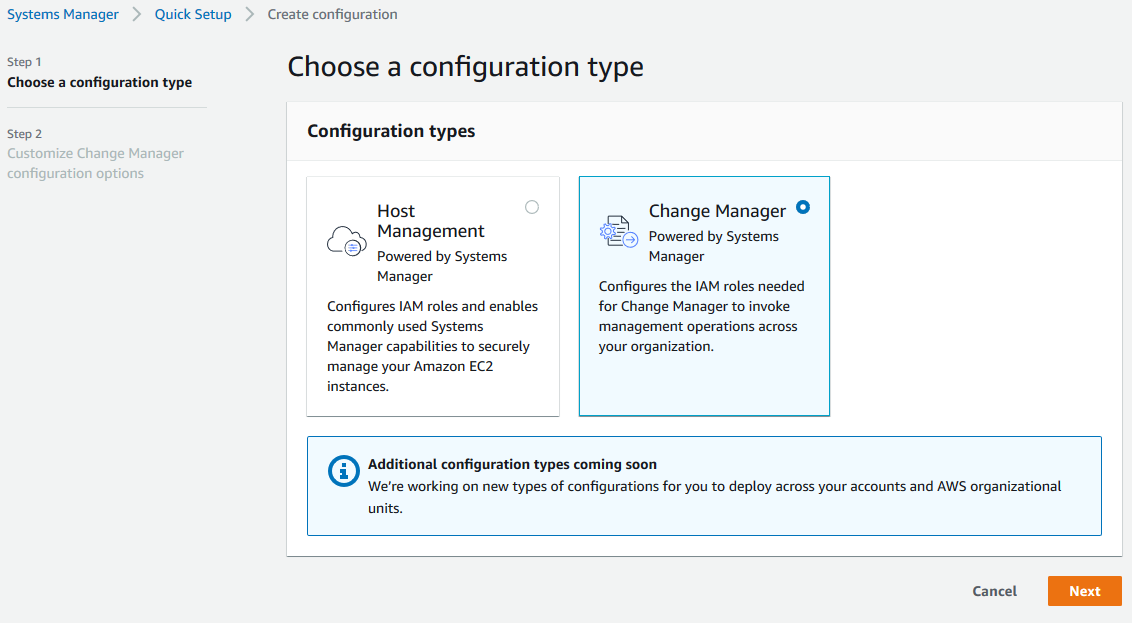Viewport: 1132px width, 623px height.
Task: Click the Change Manager IAM roles description
Action: 701,316
